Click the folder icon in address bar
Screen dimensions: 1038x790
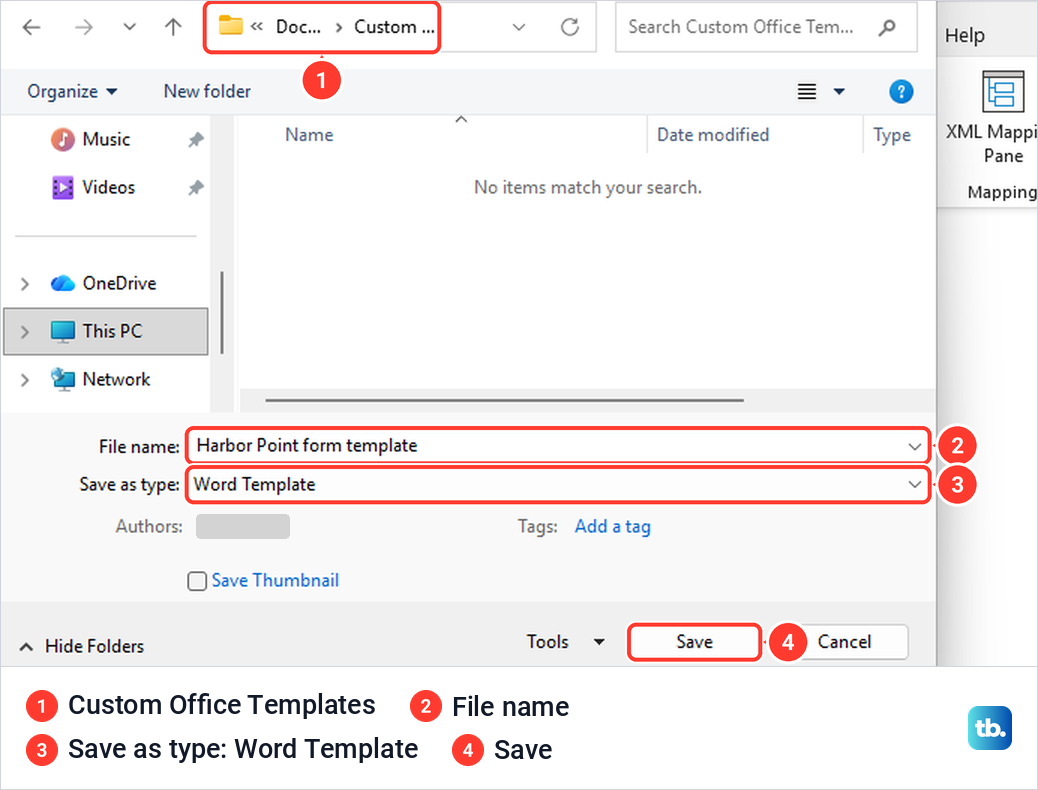click(x=230, y=25)
